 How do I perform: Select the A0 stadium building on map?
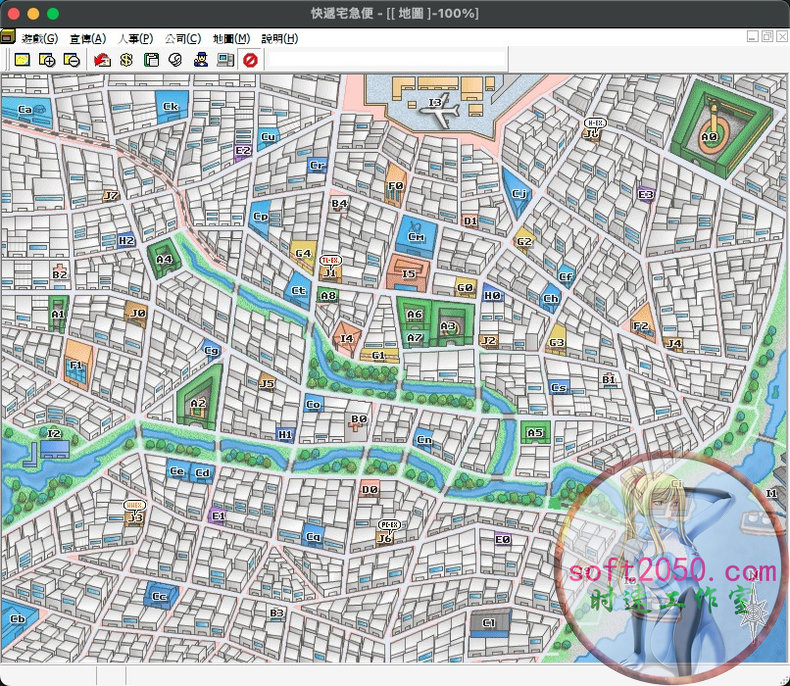pos(709,135)
